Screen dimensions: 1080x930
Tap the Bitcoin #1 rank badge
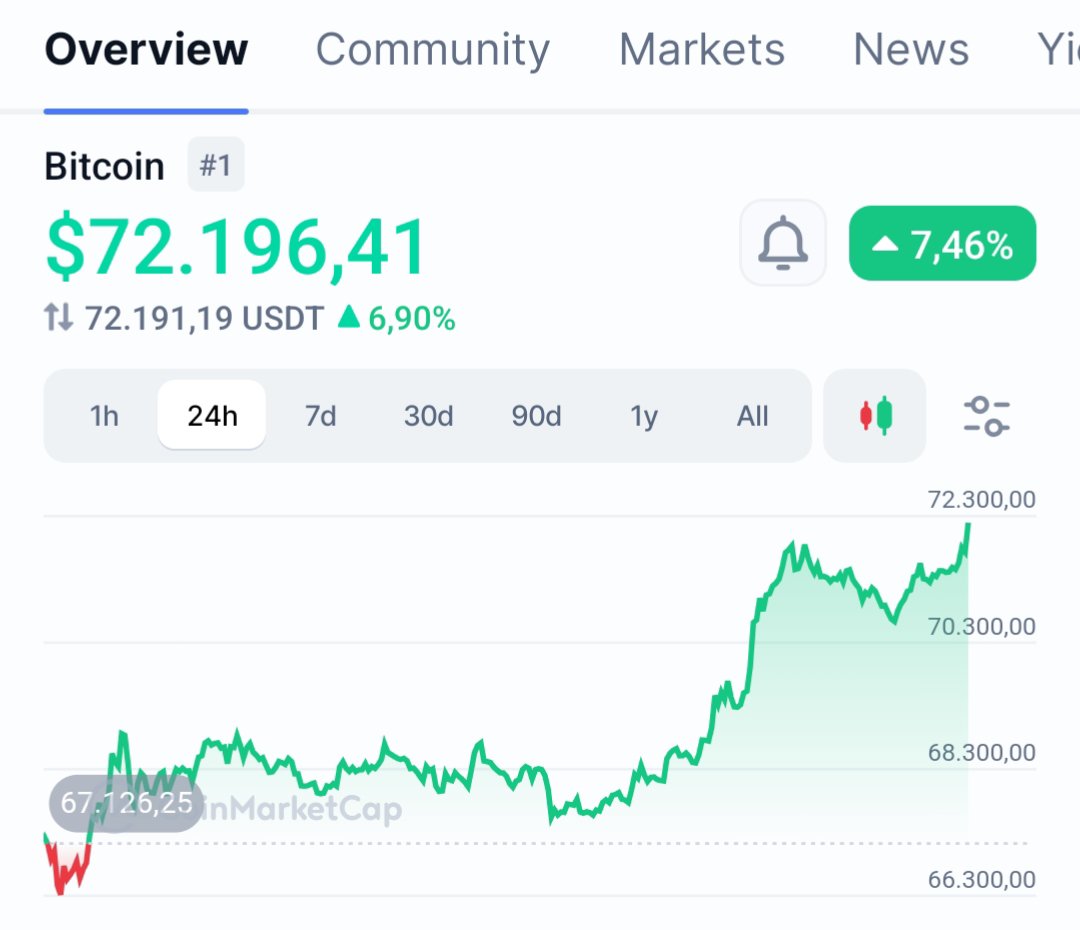[x=215, y=165]
